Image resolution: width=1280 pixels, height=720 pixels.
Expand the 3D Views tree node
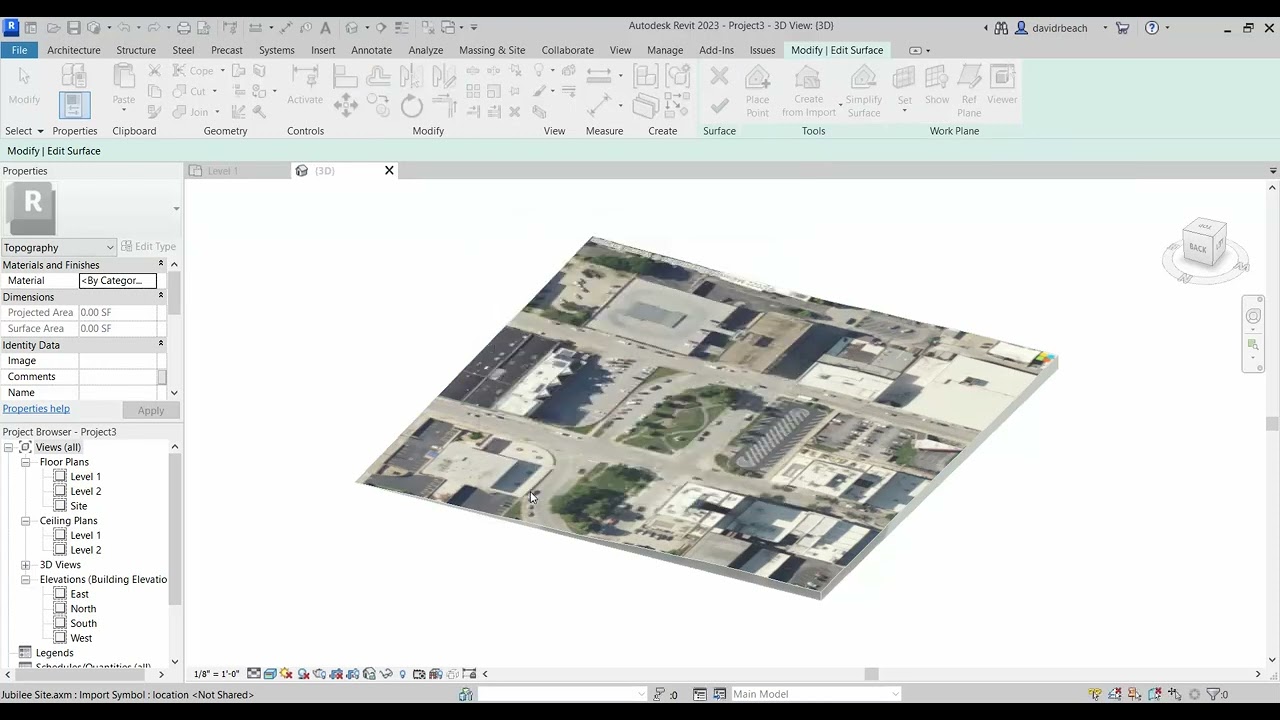coord(26,565)
